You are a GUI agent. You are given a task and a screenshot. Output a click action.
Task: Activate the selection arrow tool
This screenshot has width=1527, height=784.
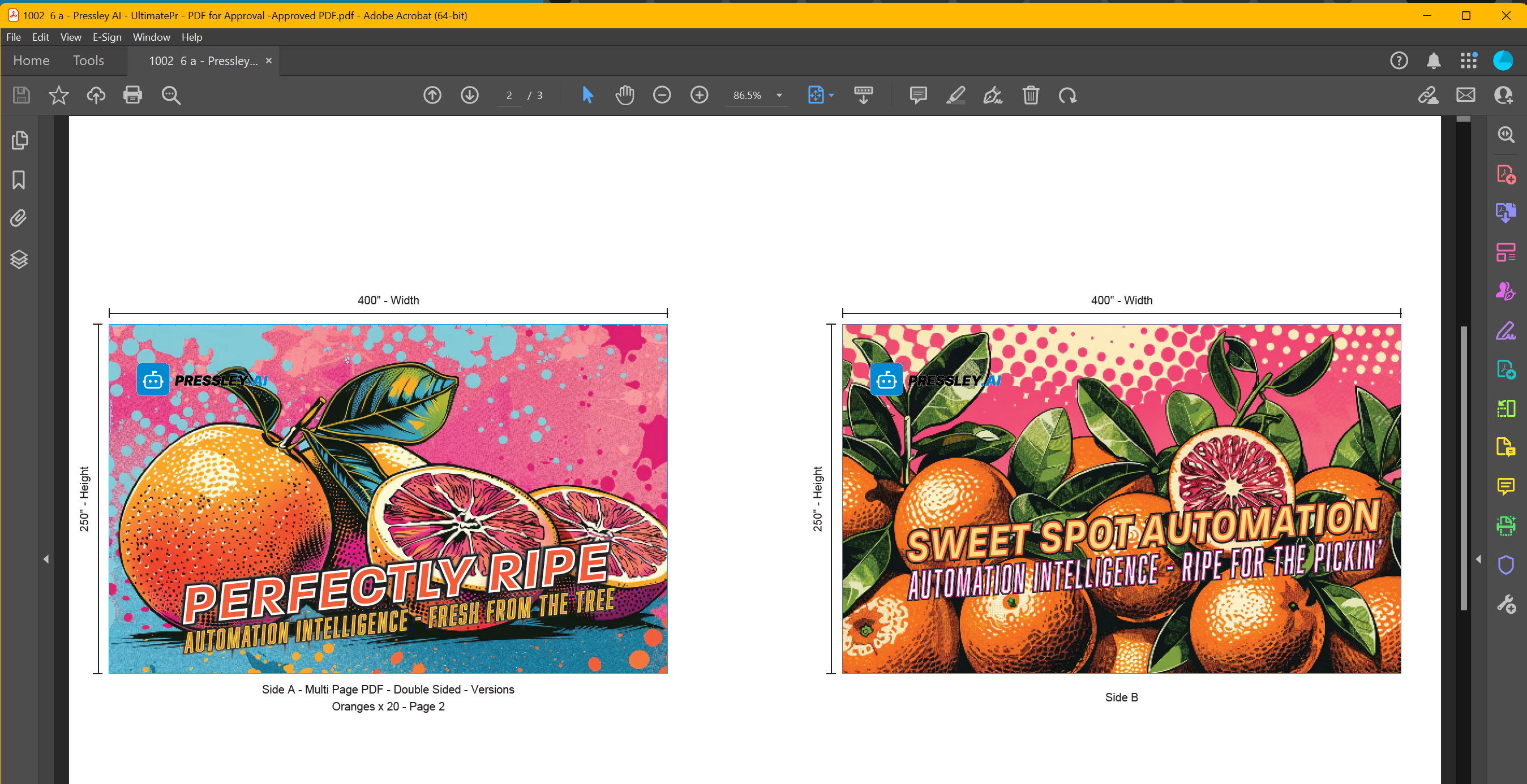587,96
